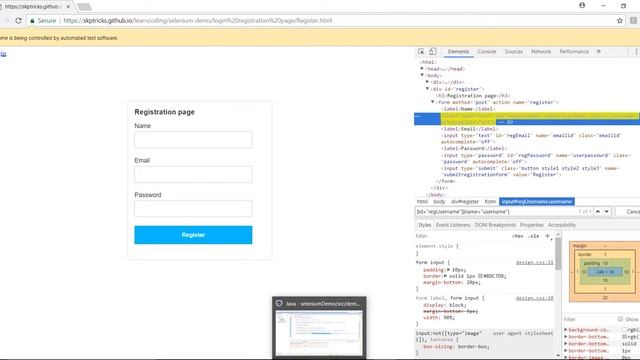Click the Styles Filter field
Screen dimensions: 640x360
(461, 236)
